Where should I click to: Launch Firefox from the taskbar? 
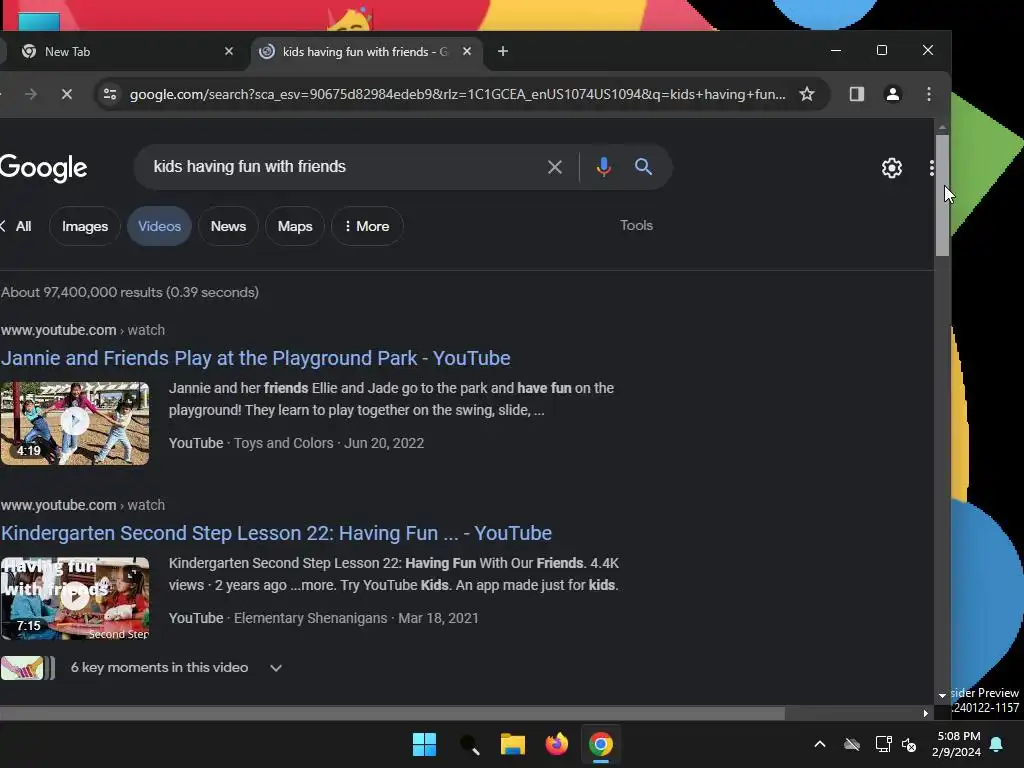pyautogui.click(x=556, y=744)
